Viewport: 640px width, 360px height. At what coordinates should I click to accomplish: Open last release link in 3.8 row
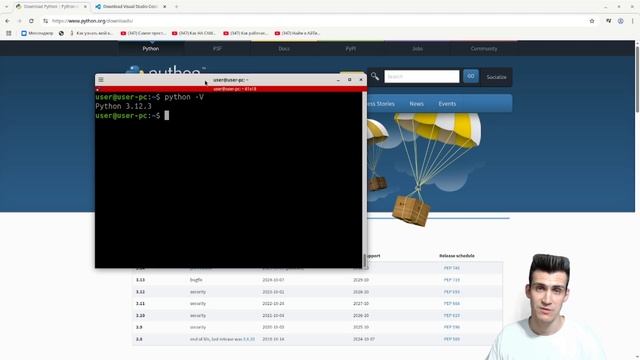249,339
